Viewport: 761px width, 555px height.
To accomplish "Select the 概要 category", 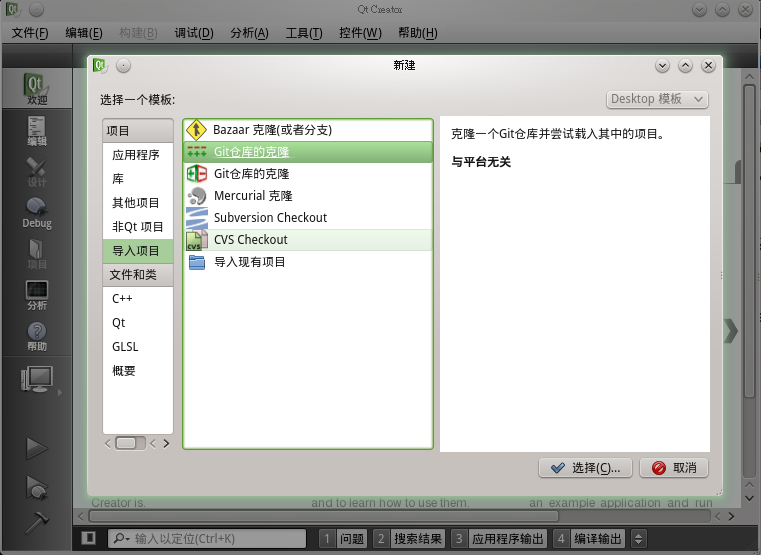I will [x=138, y=371].
